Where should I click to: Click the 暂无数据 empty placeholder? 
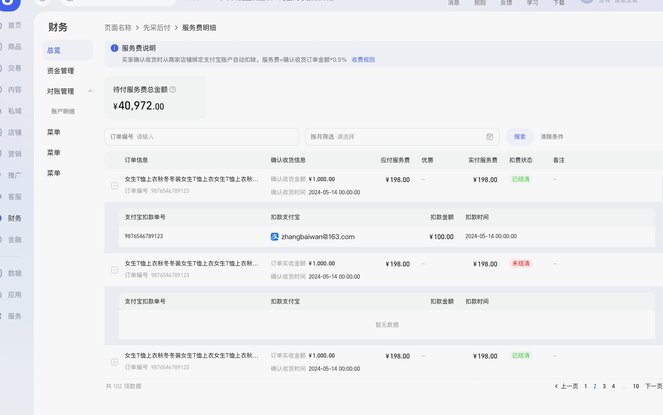(387, 325)
